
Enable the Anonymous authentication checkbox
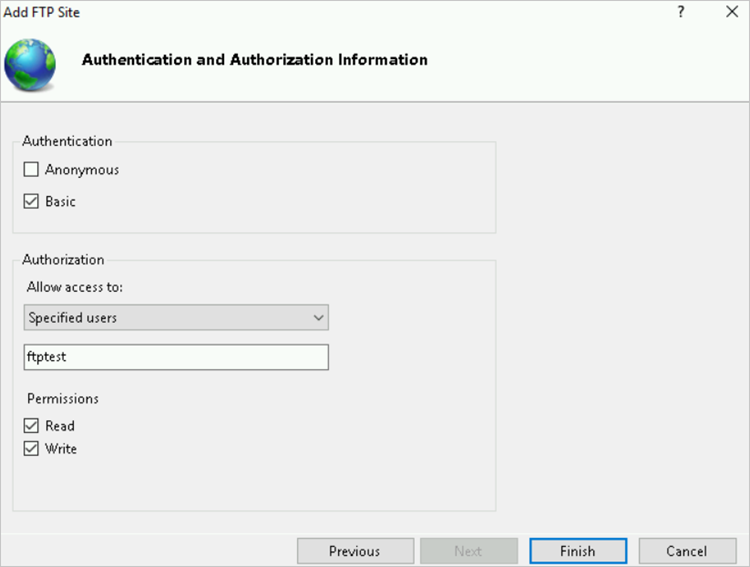click(31, 169)
